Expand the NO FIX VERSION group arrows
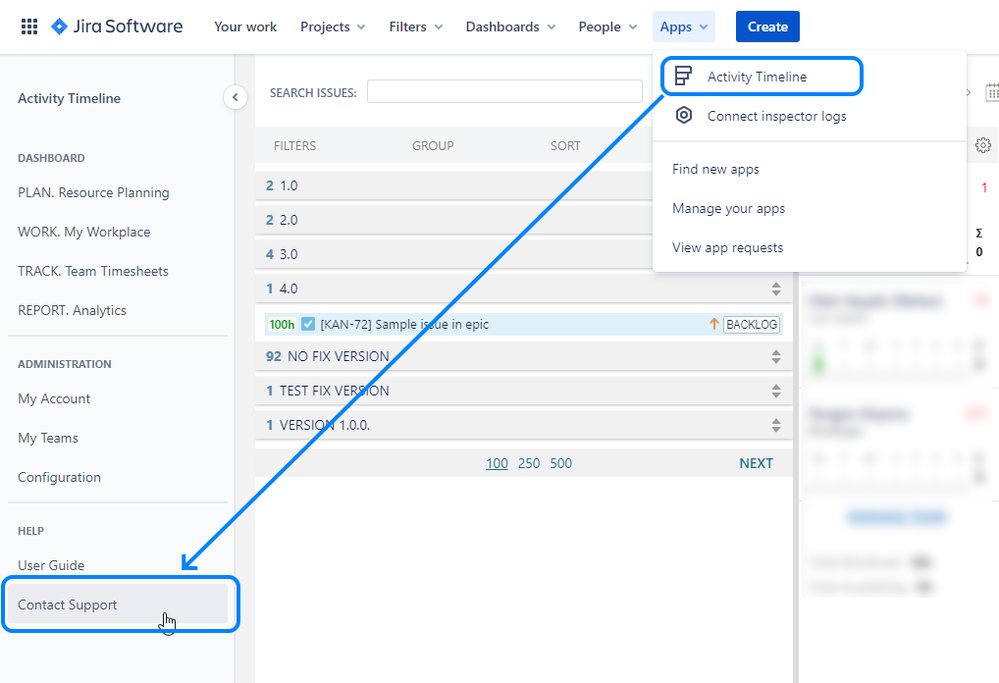The width and height of the screenshot is (999, 683). click(776, 356)
